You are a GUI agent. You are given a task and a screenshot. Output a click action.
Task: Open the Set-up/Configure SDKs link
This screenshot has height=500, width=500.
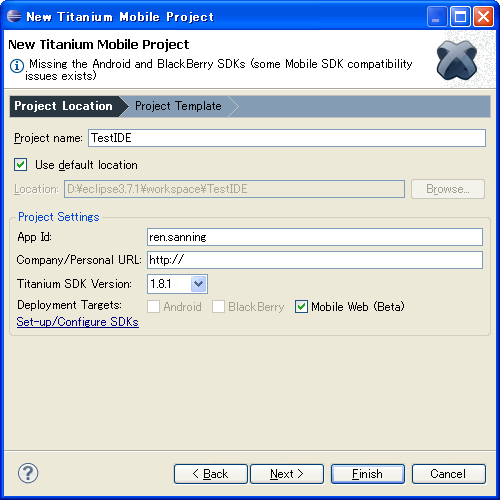[x=78, y=322]
